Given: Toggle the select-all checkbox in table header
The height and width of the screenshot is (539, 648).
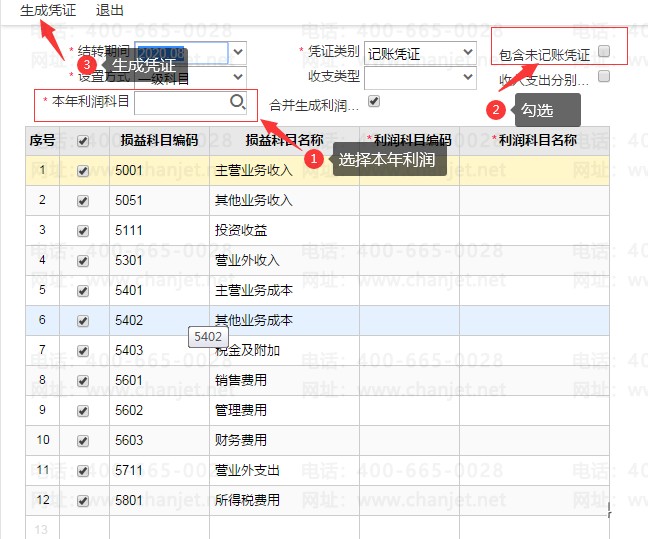Looking at the screenshot, I should pyautogui.click(x=83, y=141).
